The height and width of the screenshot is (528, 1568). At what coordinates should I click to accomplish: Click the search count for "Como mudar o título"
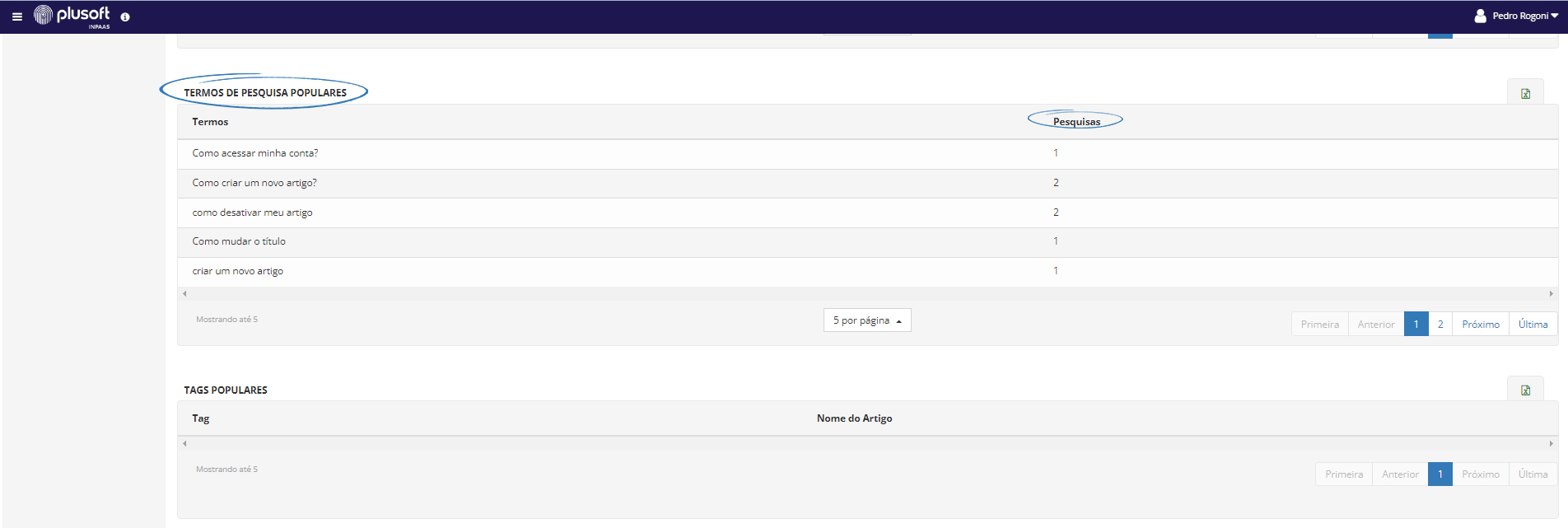click(1056, 241)
